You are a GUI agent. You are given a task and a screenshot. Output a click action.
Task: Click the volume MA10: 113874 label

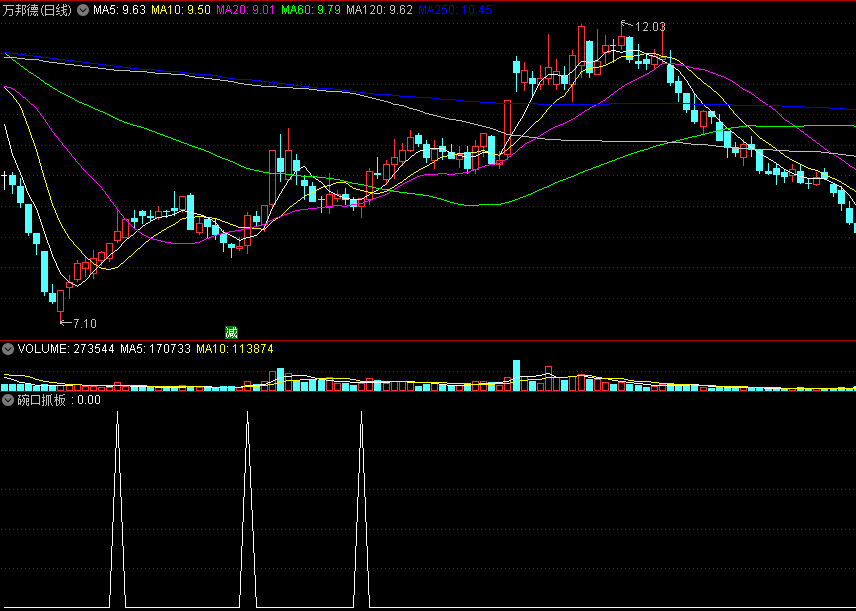pyautogui.click(x=235, y=349)
